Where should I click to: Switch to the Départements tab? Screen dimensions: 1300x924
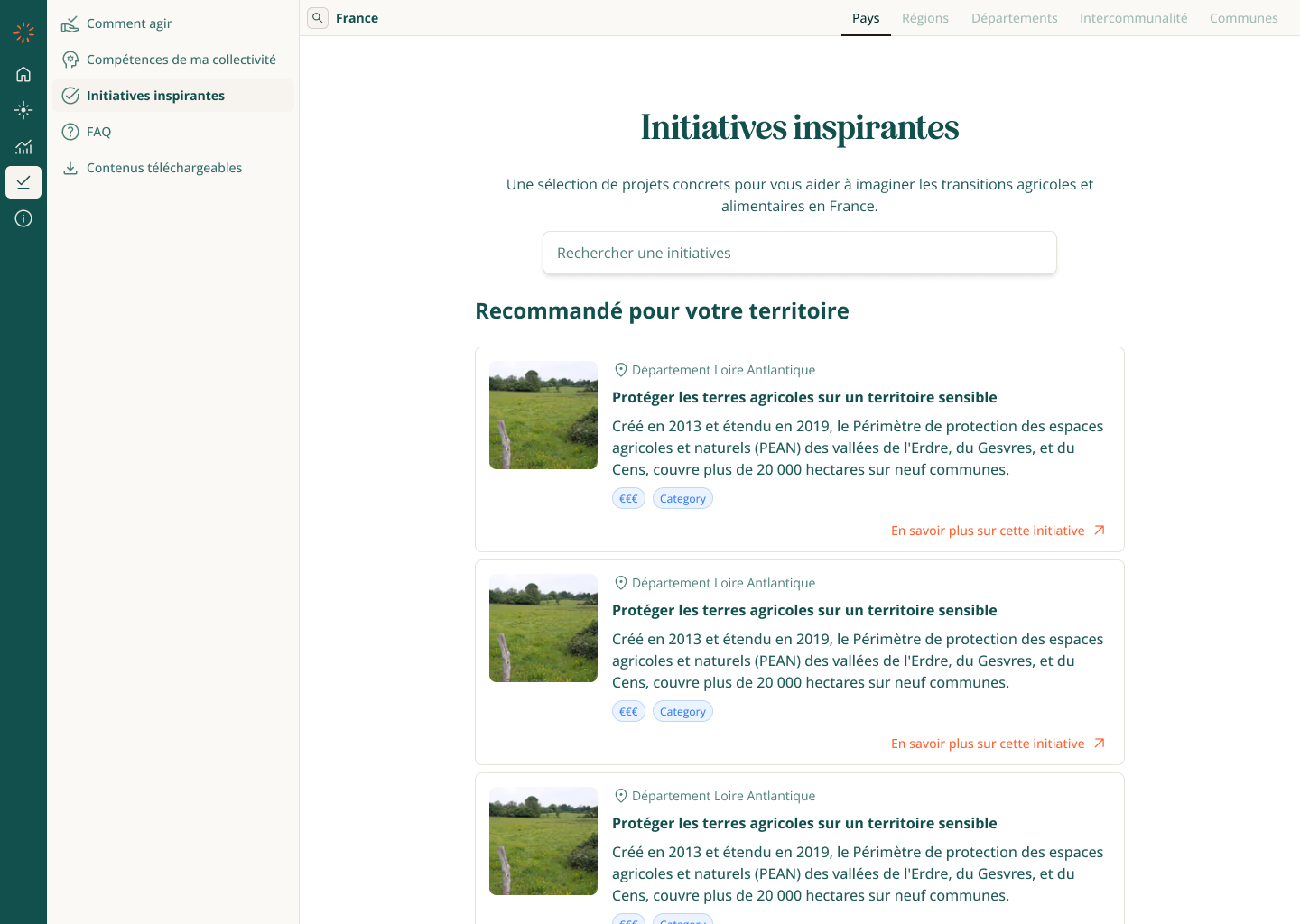(1014, 18)
